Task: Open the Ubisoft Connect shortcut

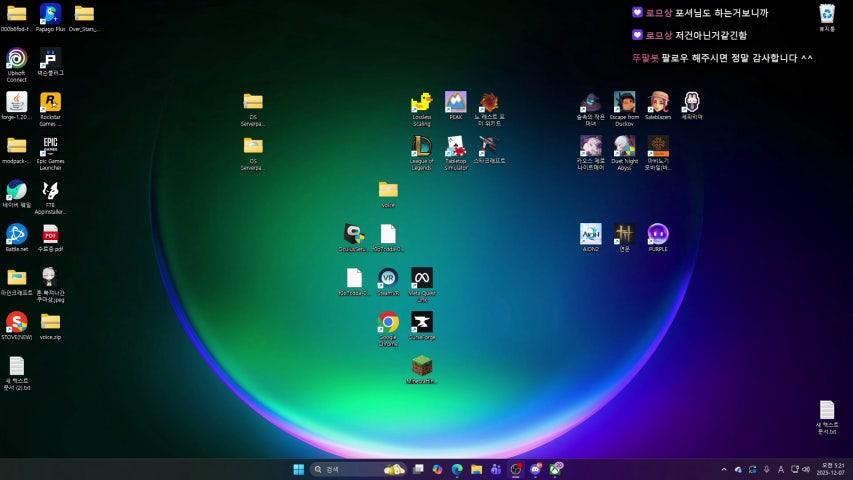Action: click(x=16, y=58)
